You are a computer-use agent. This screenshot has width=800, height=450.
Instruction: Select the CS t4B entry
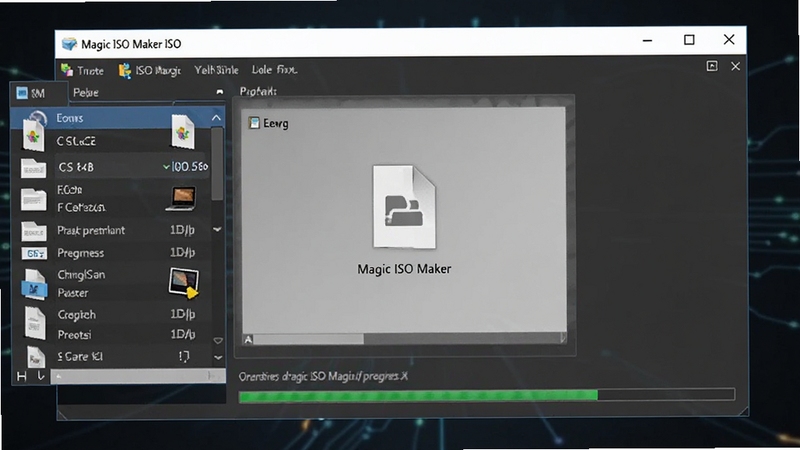(76, 167)
